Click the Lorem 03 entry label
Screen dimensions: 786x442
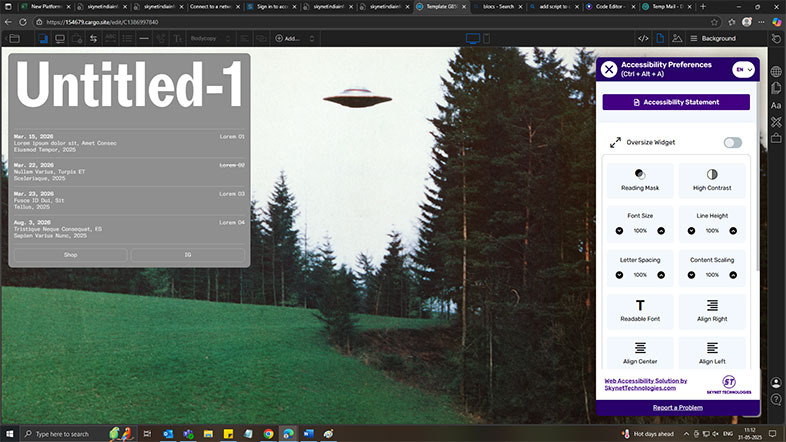[x=232, y=193]
